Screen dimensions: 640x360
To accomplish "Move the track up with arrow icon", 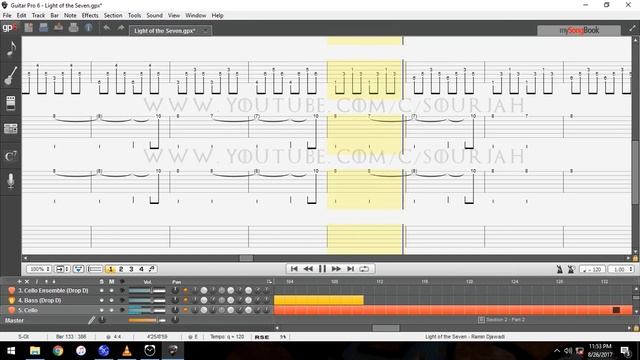I will click(x=46, y=282).
